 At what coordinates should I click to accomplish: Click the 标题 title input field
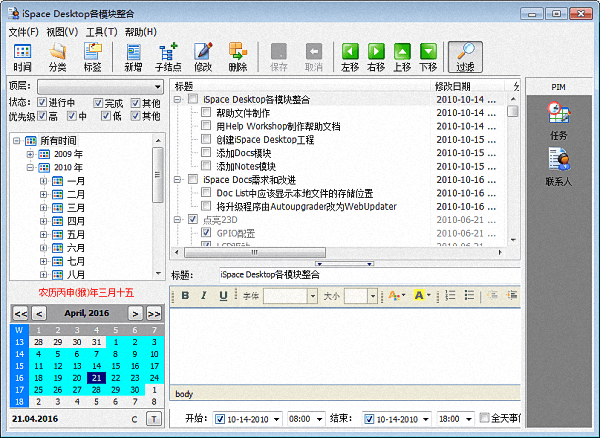370,275
